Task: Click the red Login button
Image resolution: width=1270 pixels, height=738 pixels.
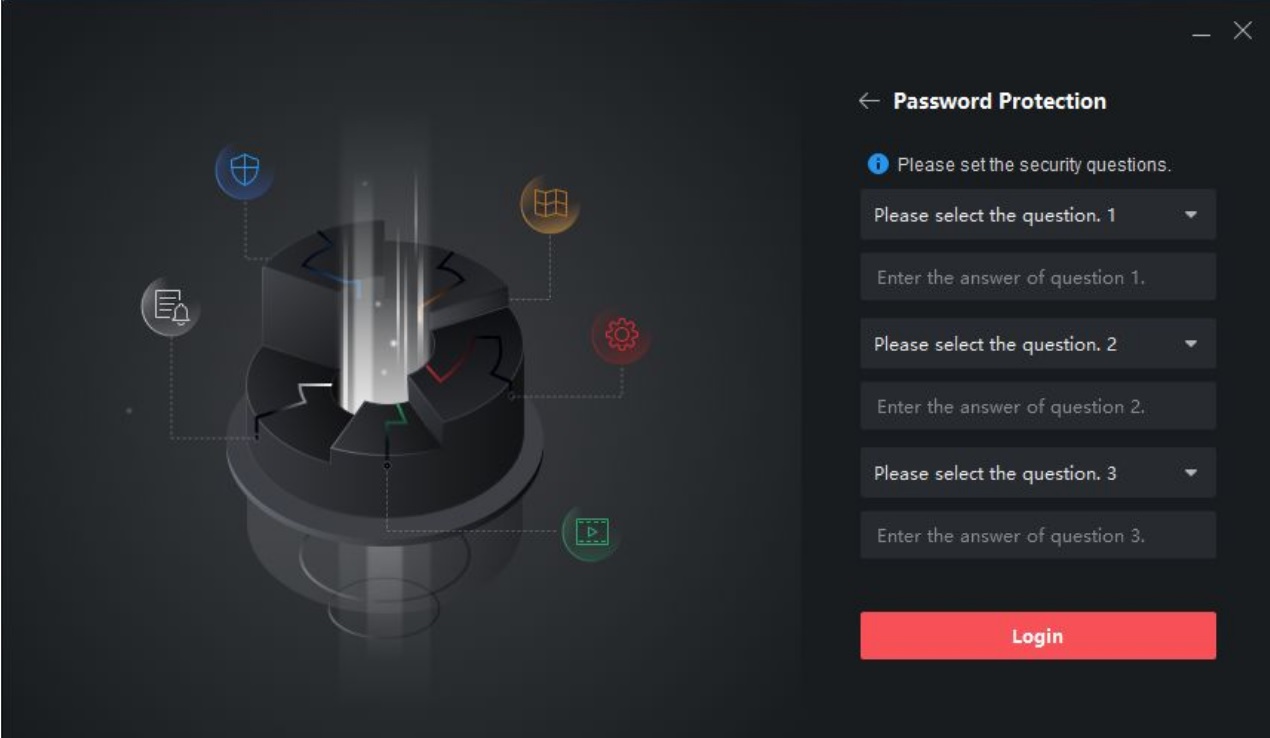Action: [x=1038, y=636]
